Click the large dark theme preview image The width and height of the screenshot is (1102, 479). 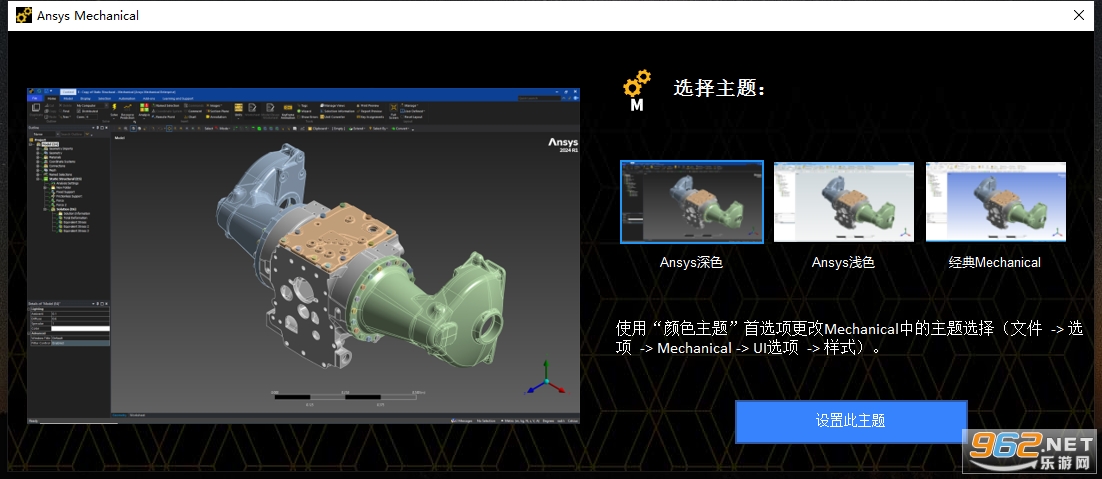304,256
